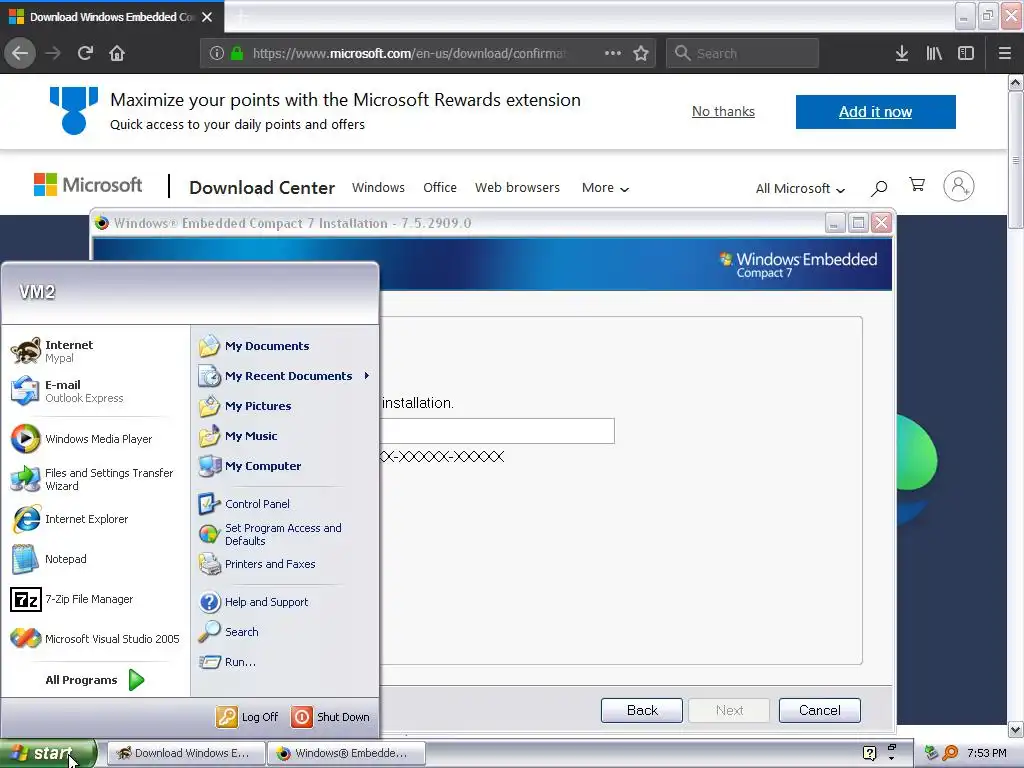This screenshot has height=768, width=1024.
Task: Click the page scrollbar down arrow
Action: pyautogui.click(x=1016, y=729)
